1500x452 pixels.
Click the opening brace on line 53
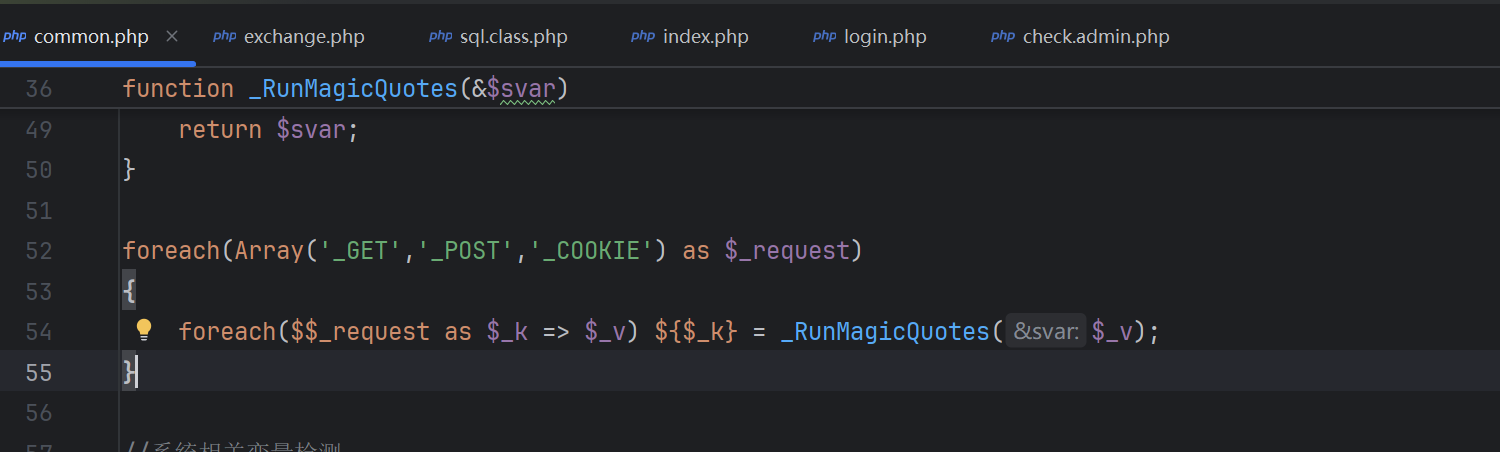[129, 291]
